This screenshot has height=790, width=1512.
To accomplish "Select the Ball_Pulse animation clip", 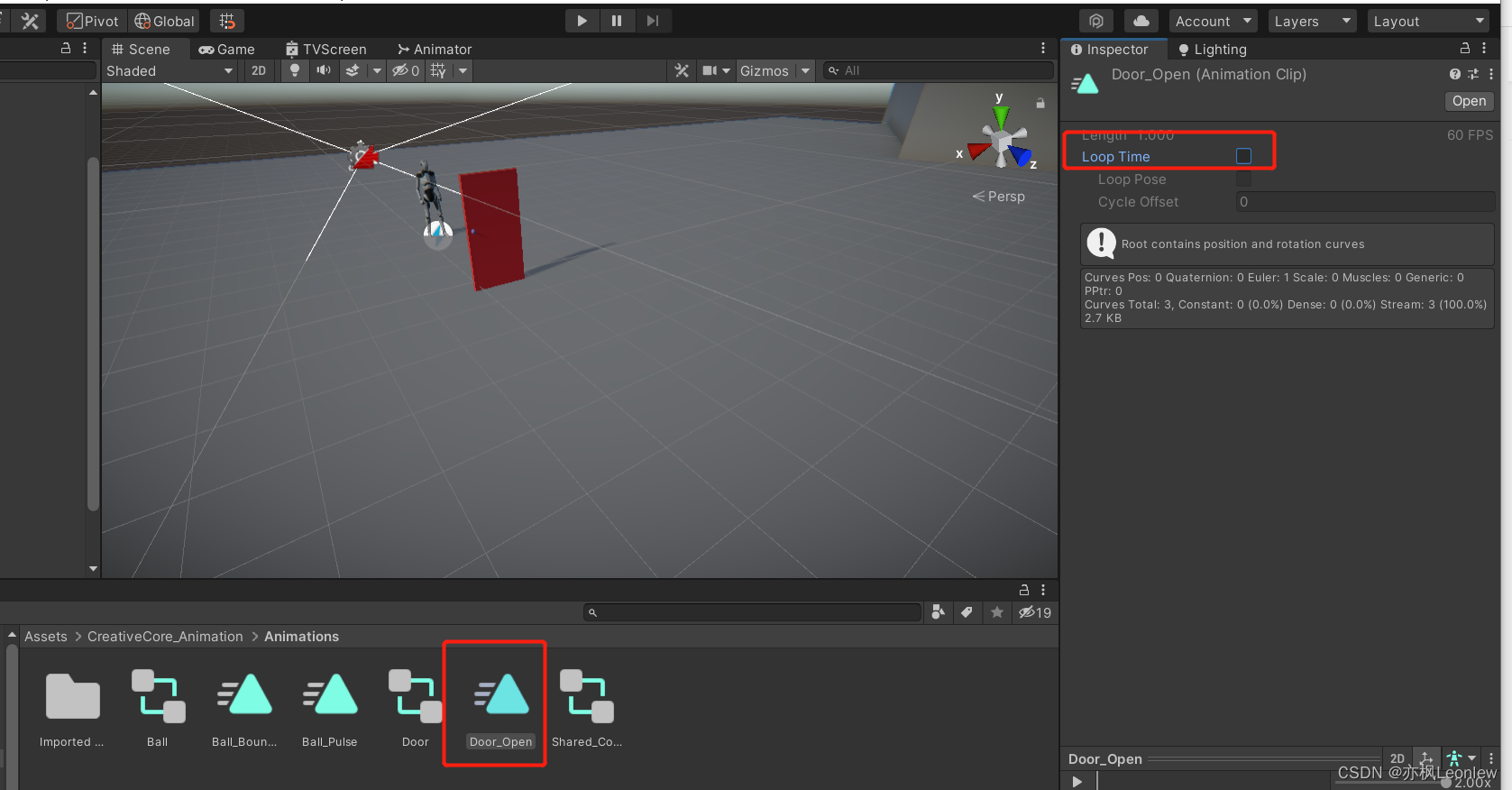I will click(x=330, y=708).
